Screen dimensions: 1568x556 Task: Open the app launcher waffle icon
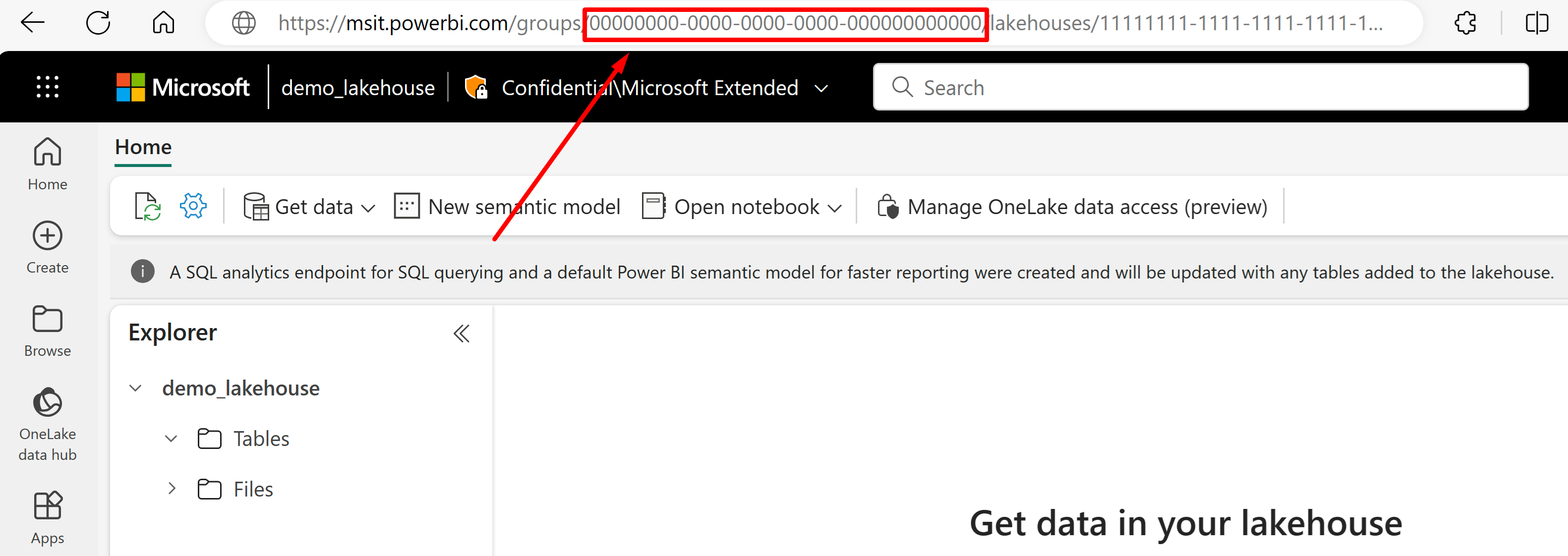pos(48,87)
